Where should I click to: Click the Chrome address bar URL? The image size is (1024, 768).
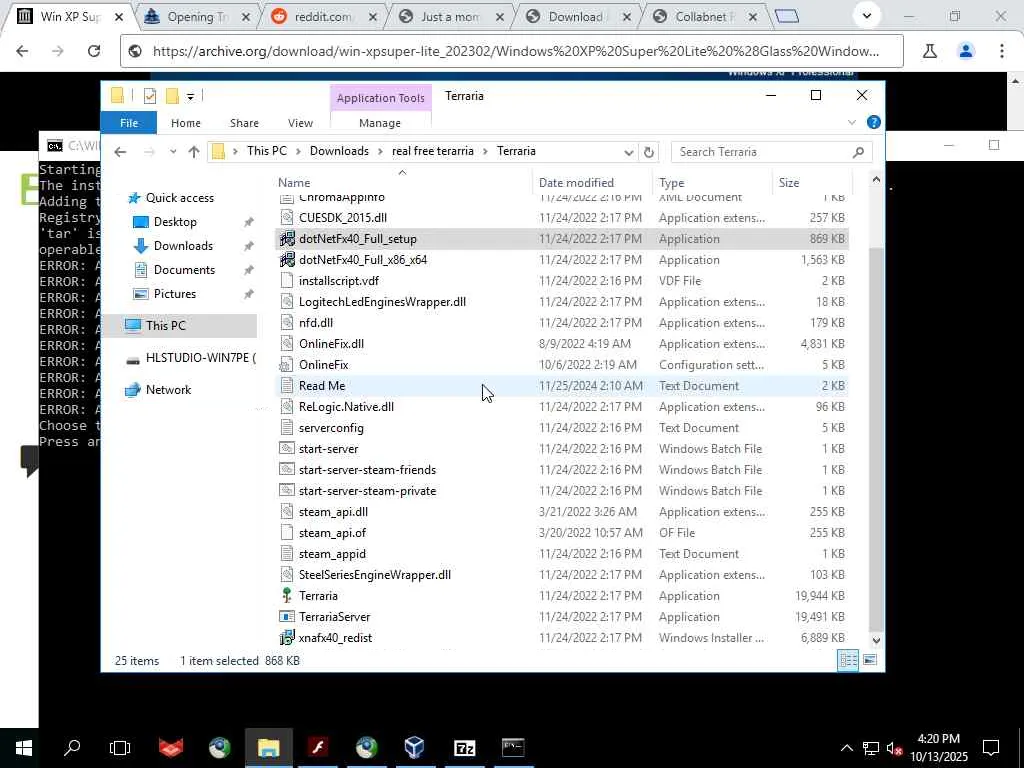515,51
